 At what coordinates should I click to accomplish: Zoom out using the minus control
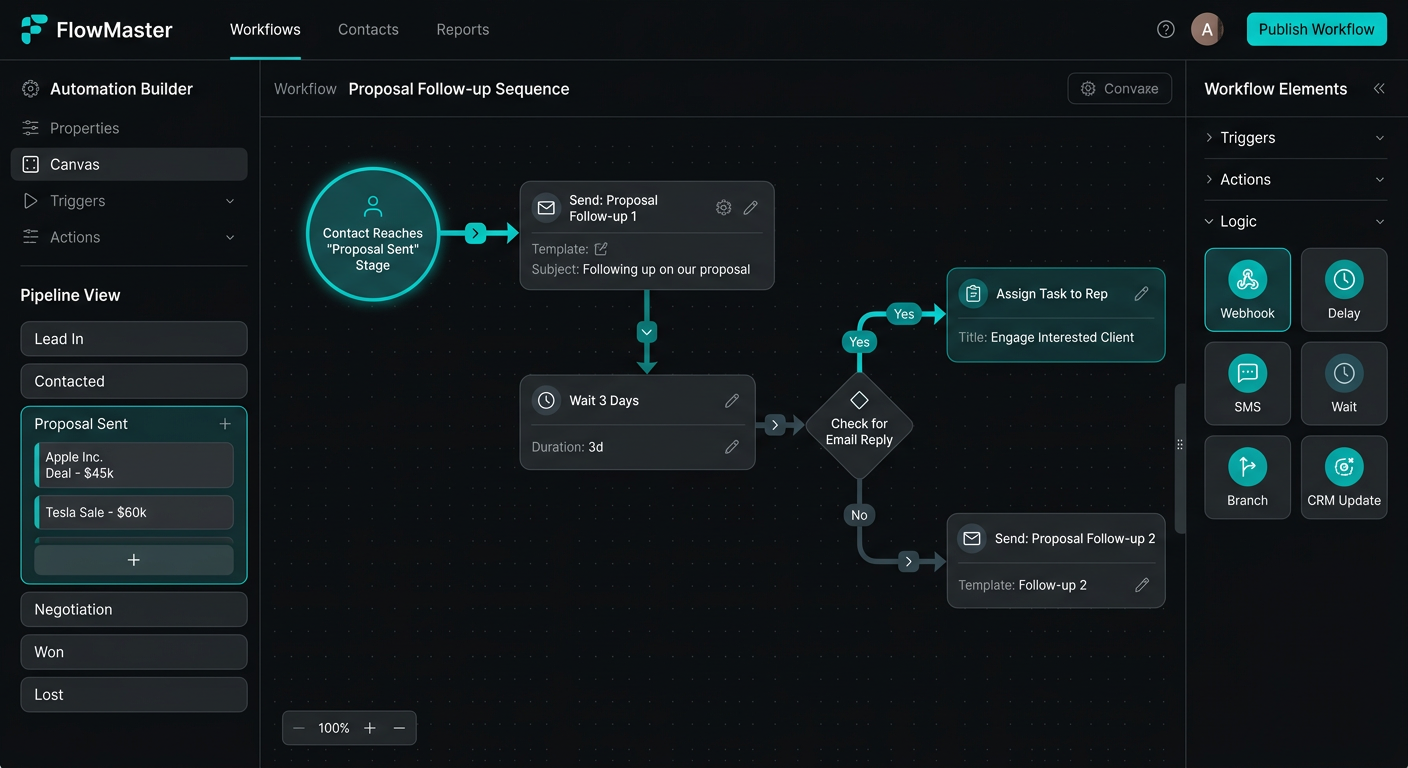[x=298, y=728]
